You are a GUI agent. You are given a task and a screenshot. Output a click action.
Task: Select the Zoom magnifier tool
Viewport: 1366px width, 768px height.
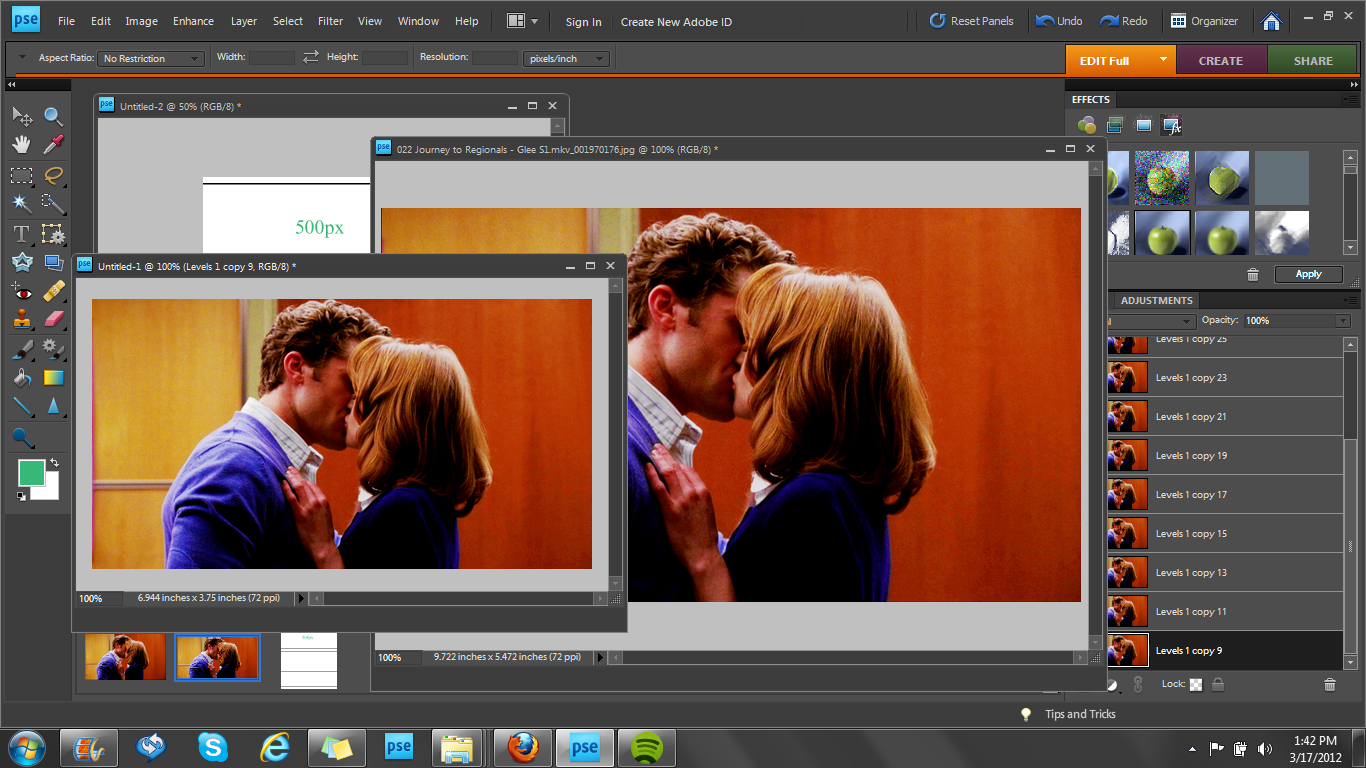pos(54,116)
